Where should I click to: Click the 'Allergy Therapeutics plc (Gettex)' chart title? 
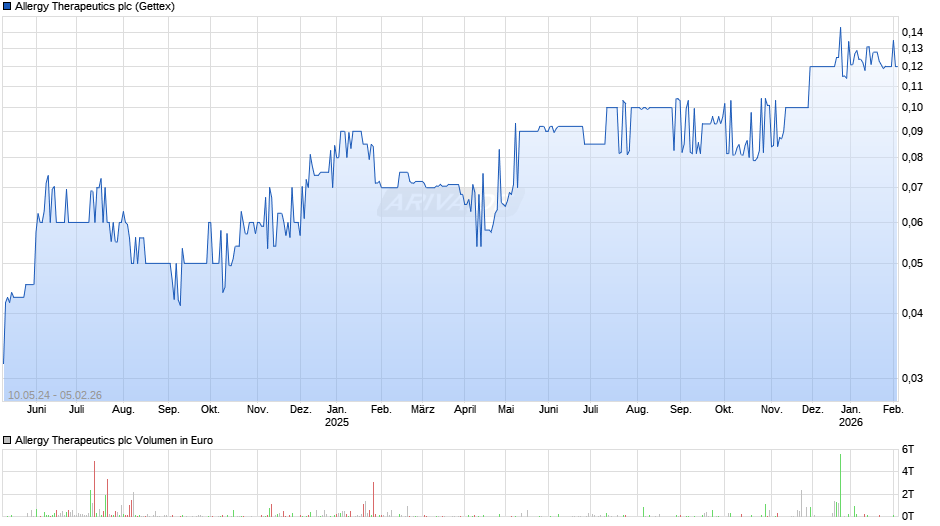pos(95,7)
